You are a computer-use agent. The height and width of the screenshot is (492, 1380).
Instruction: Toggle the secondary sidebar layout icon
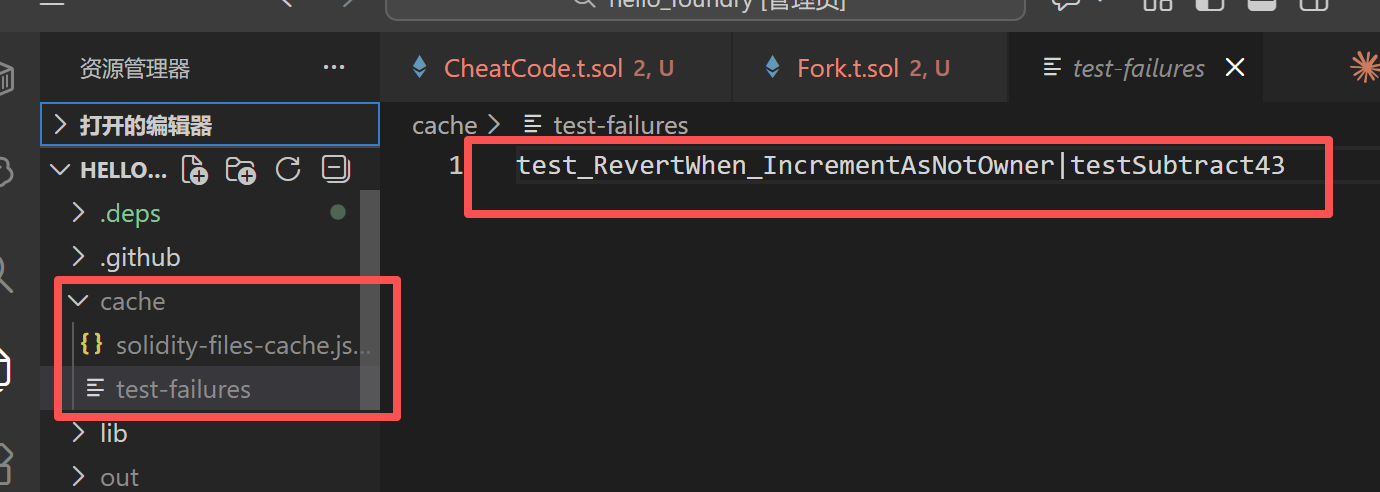click(1313, 4)
